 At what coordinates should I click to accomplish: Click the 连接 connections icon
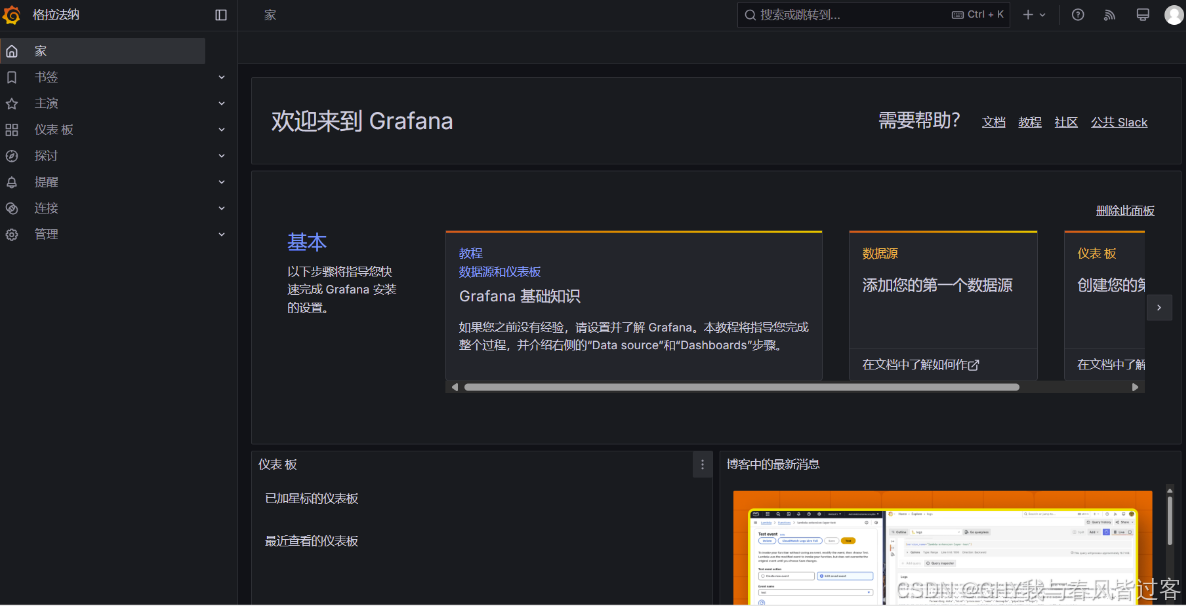click(x=11, y=208)
